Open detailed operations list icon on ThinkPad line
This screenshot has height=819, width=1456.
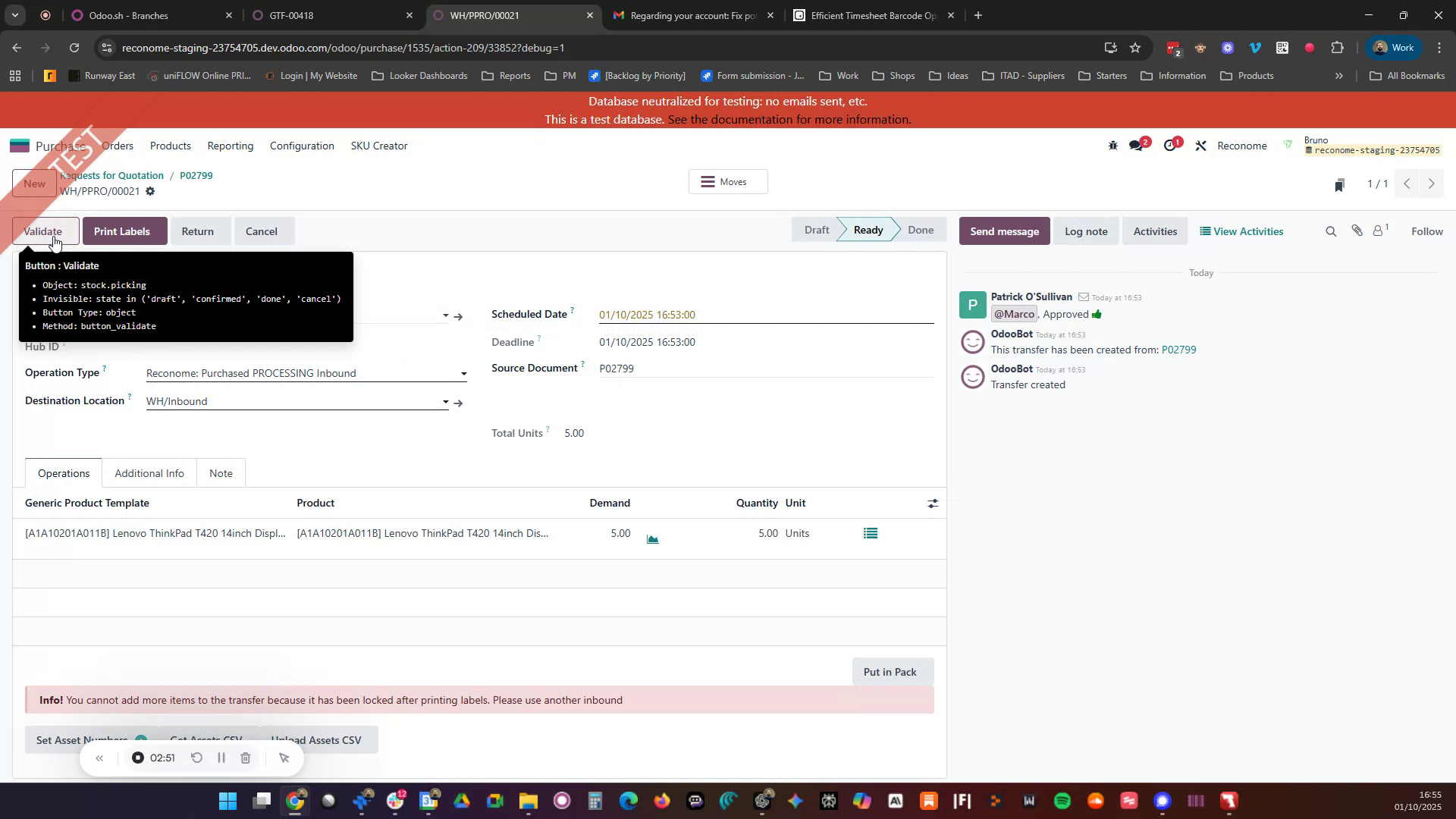click(870, 533)
